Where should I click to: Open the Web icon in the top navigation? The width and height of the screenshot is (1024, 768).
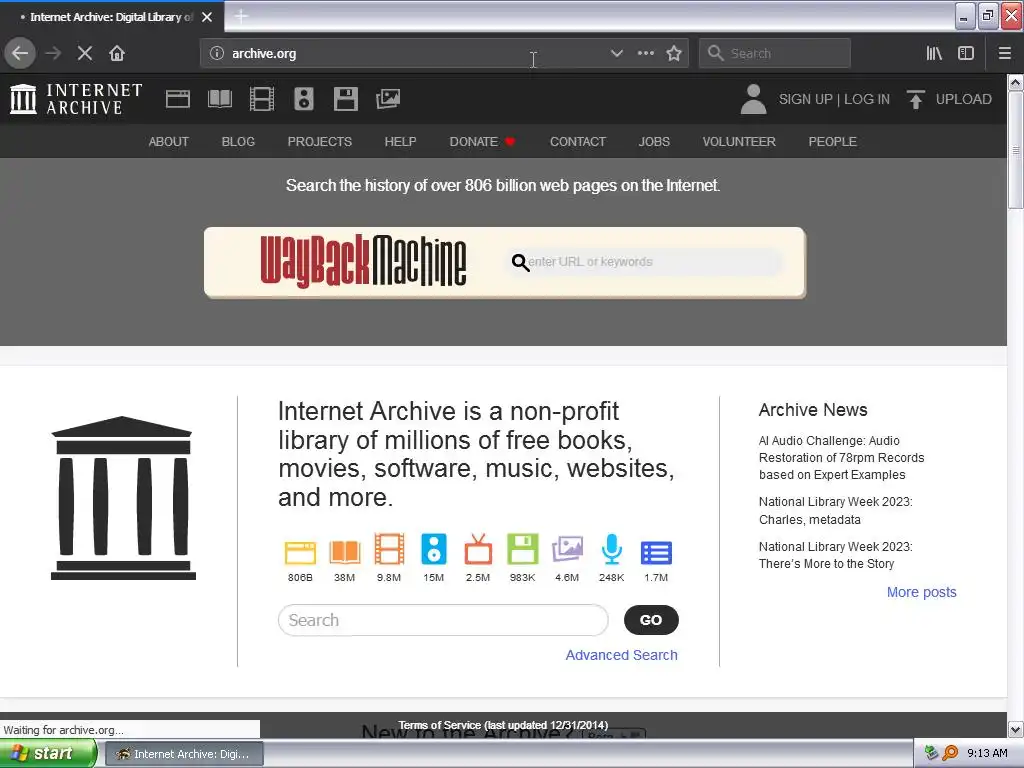[x=178, y=99]
